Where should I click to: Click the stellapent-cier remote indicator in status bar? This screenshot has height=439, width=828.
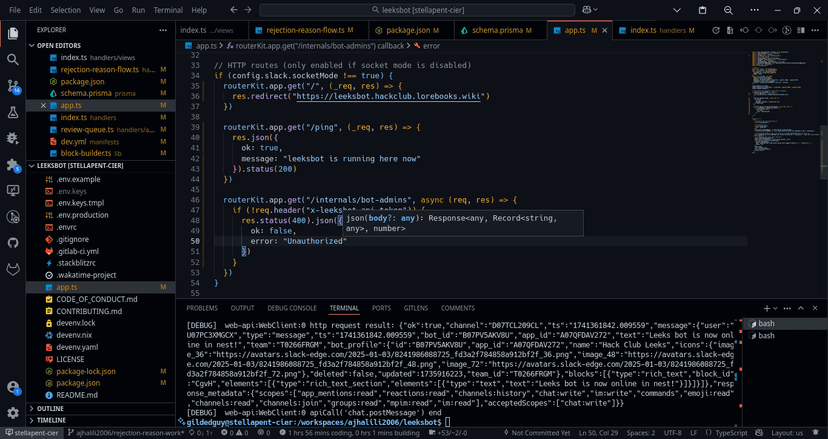(x=29, y=433)
